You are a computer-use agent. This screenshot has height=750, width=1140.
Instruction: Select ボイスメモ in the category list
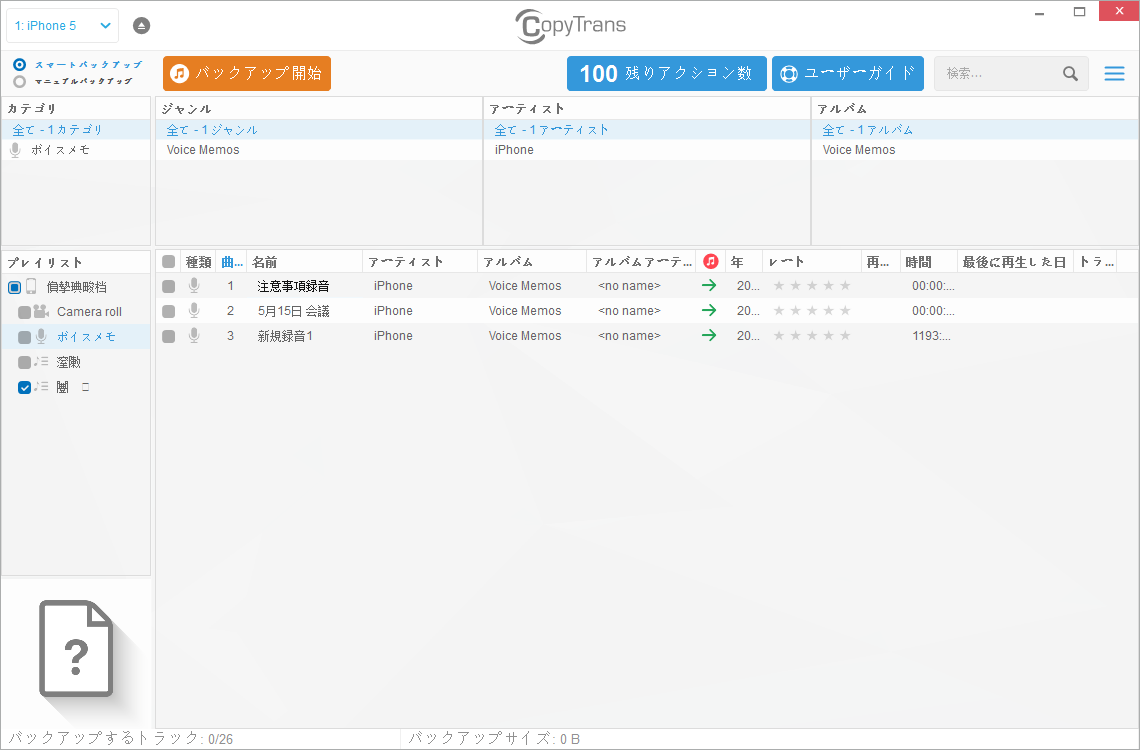click(x=76, y=150)
